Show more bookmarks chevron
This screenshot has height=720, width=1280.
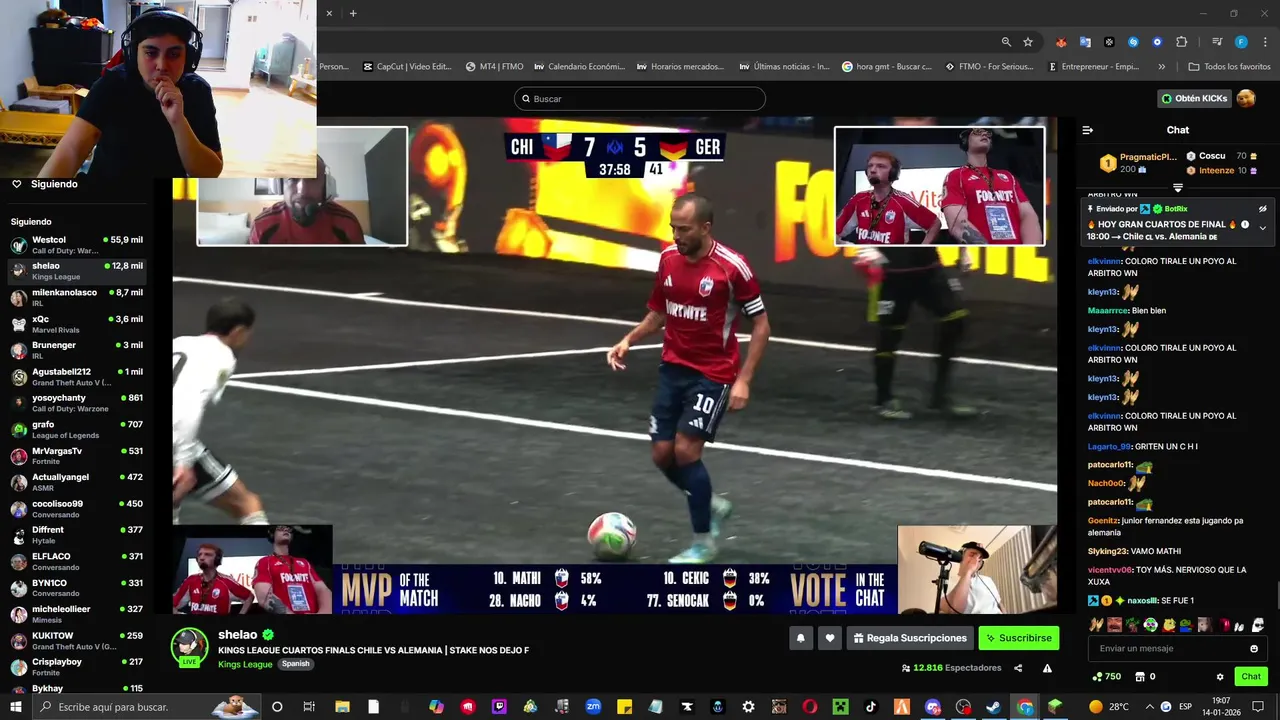[1162, 67]
